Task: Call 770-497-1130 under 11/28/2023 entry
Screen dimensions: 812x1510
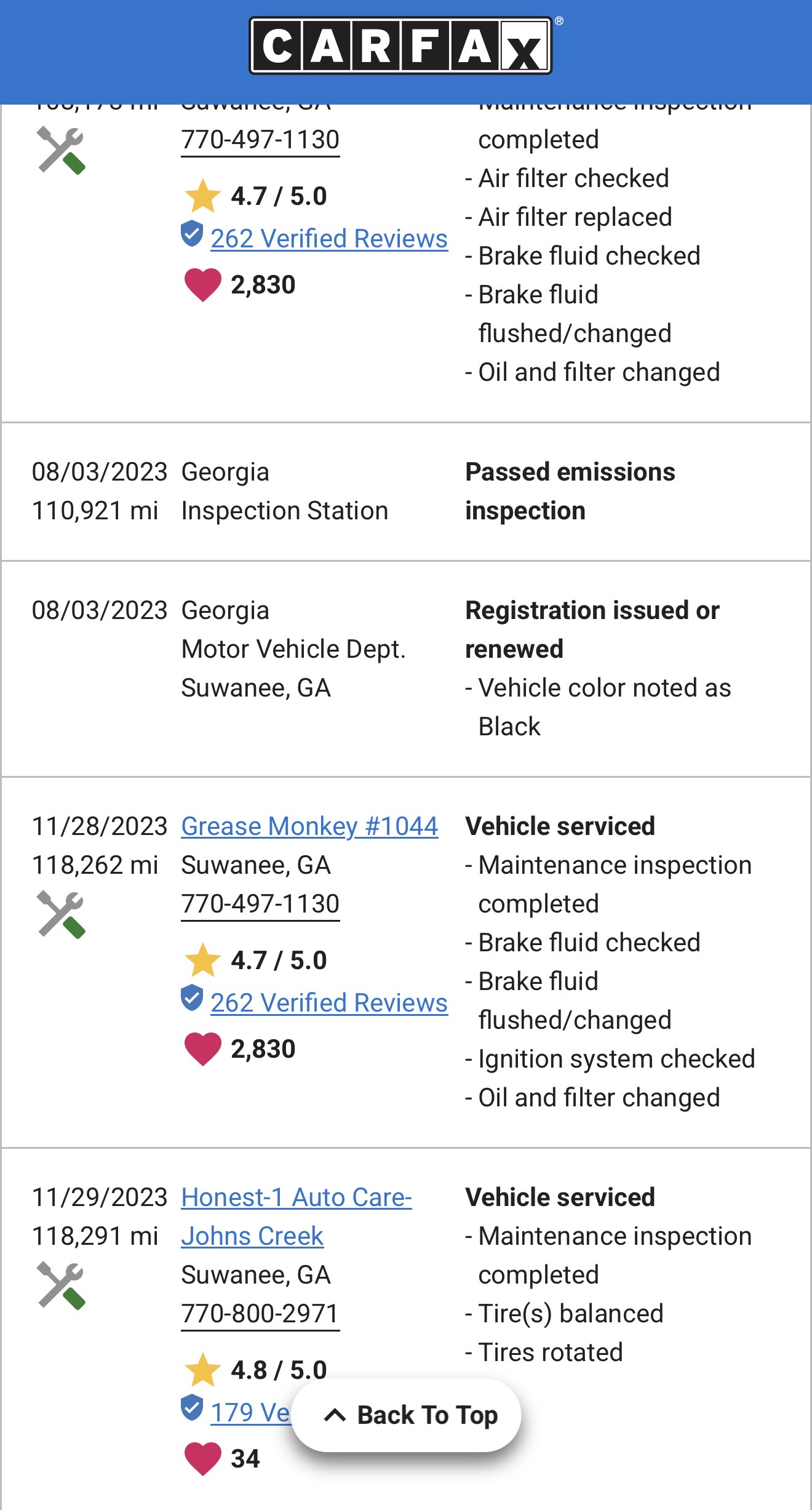Action: (x=260, y=904)
